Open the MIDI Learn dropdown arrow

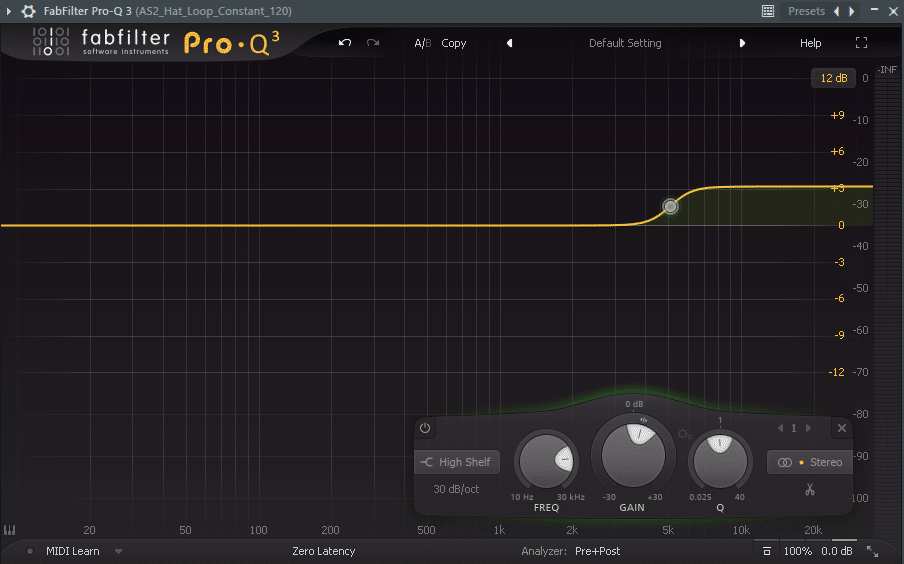(118, 551)
